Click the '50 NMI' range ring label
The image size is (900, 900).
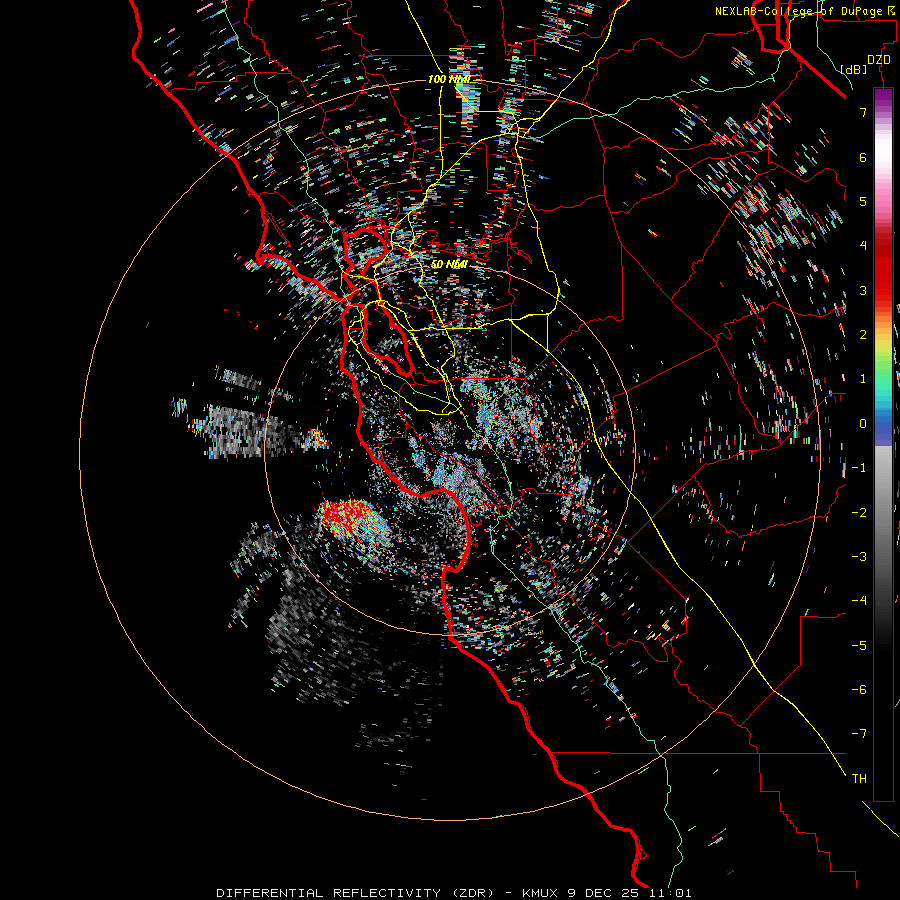pyautogui.click(x=449, y=264)
